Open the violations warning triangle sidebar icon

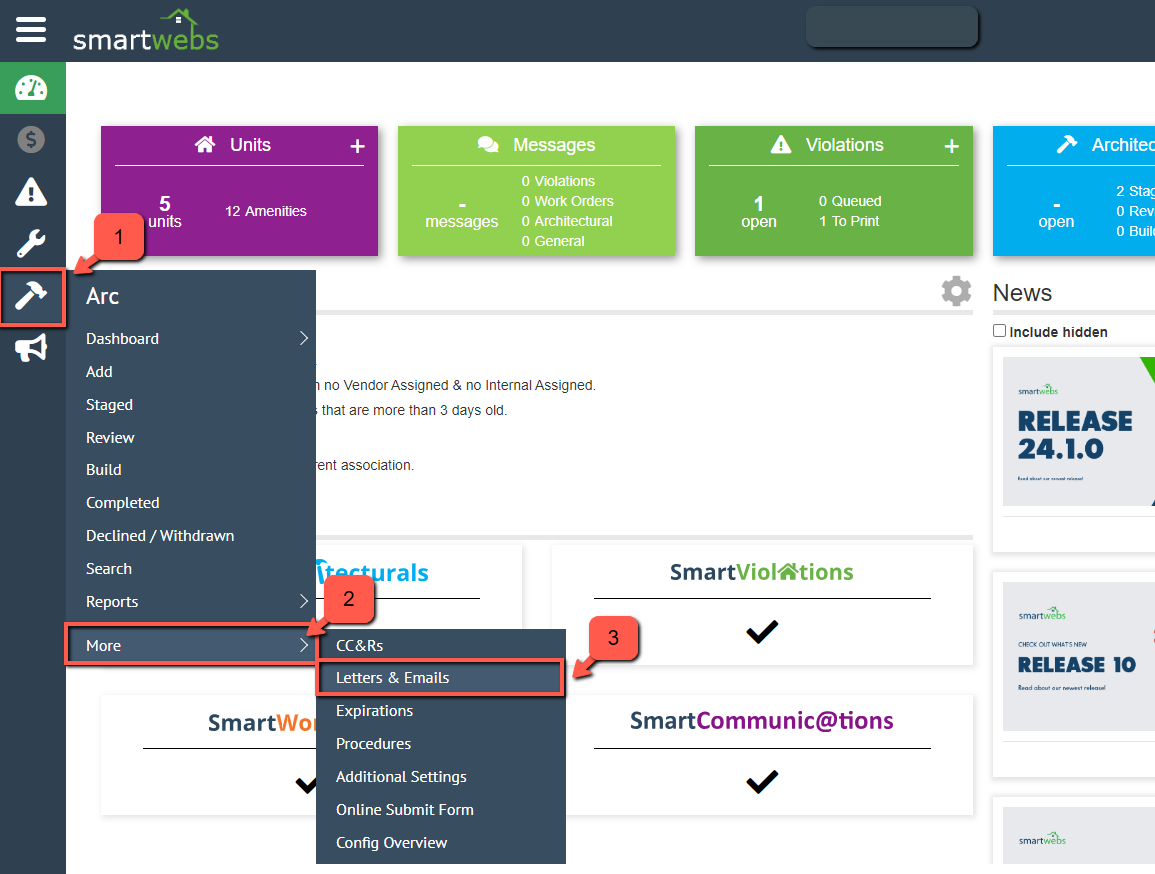coord(31,191)
